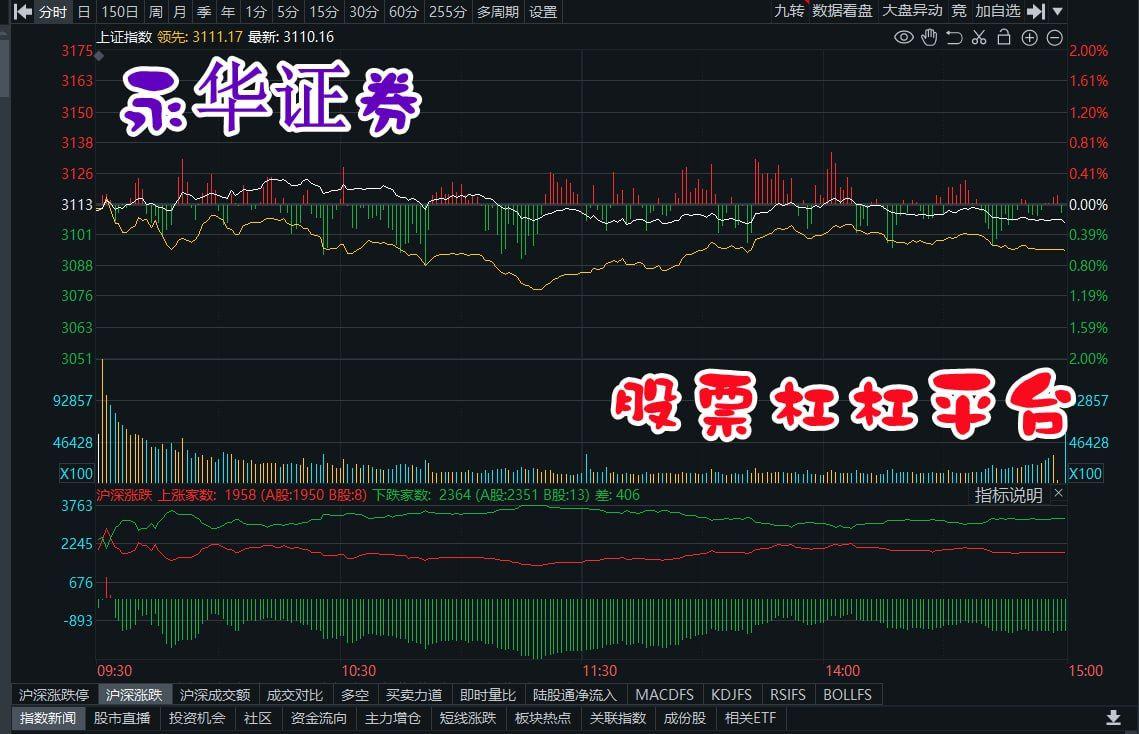Viewport: 1139px width, 734px height.
Task: Open the dropdown arrow at top right
Action: pyautogui.click(x=1059, y=12)
